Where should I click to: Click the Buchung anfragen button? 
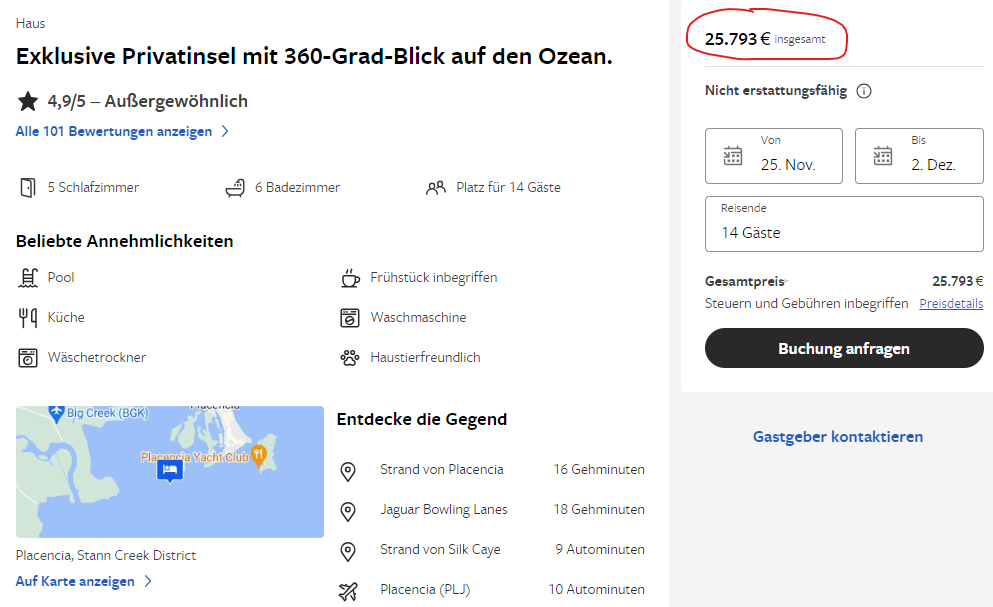[844, 349]
